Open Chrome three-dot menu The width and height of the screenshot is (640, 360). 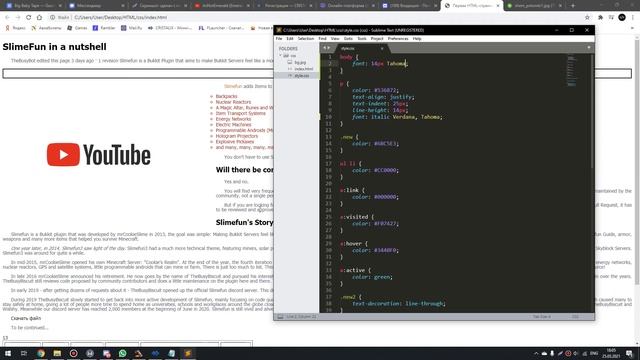tap(633, 18)
